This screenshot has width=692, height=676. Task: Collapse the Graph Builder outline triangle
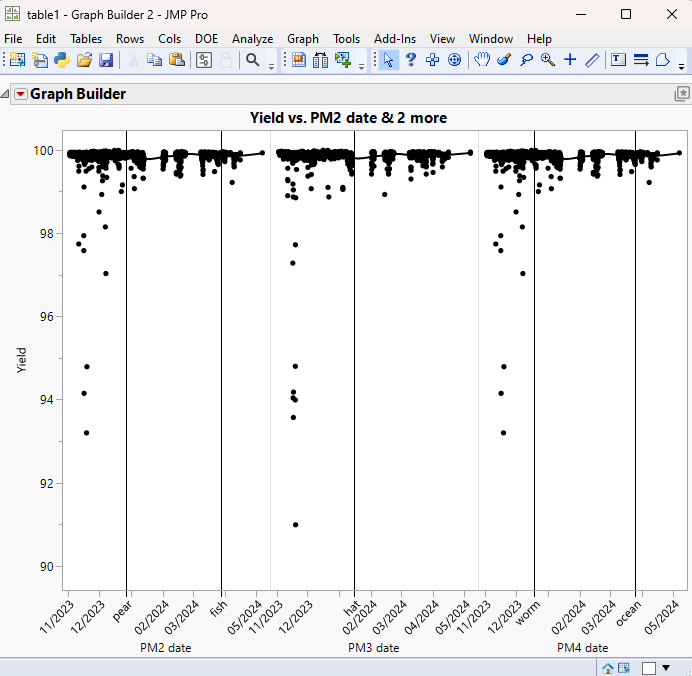click(x=5, y=94)
